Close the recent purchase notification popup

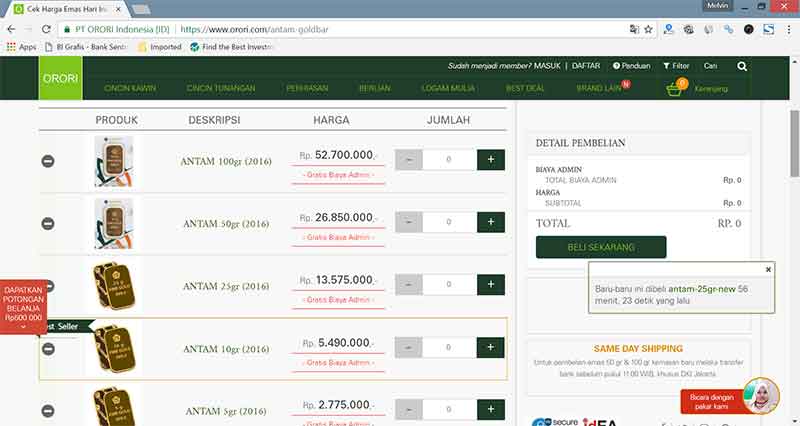click(x=768, y=269)
